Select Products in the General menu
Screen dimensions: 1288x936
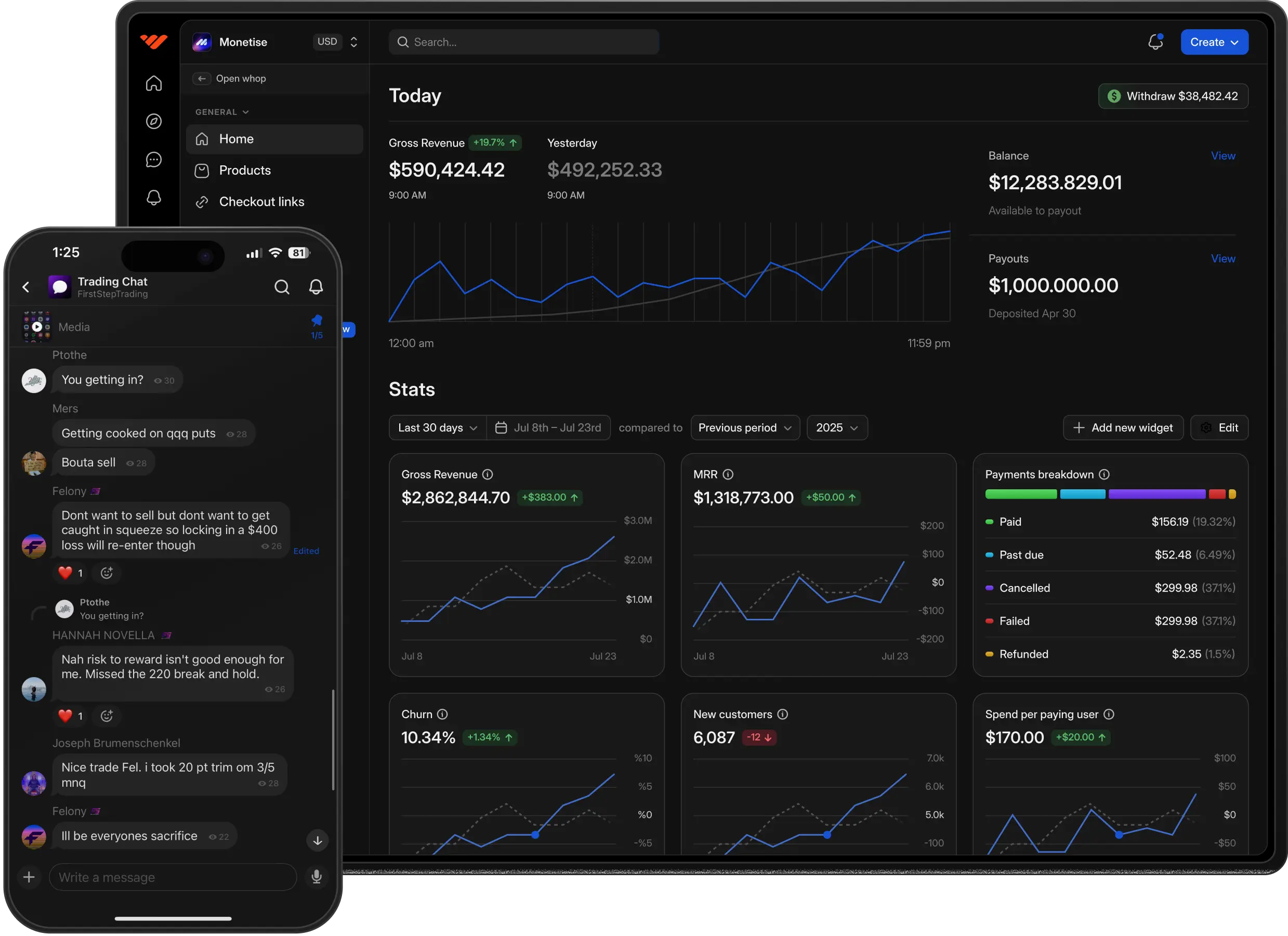(x=245, y=171)
